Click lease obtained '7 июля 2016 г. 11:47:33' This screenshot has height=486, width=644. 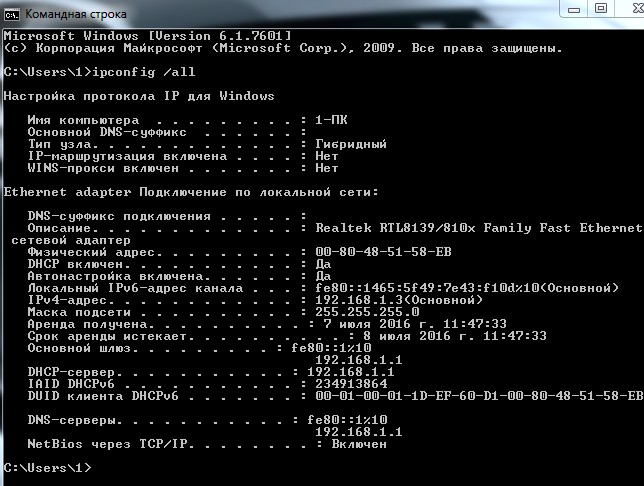click(x=415, y=324)
